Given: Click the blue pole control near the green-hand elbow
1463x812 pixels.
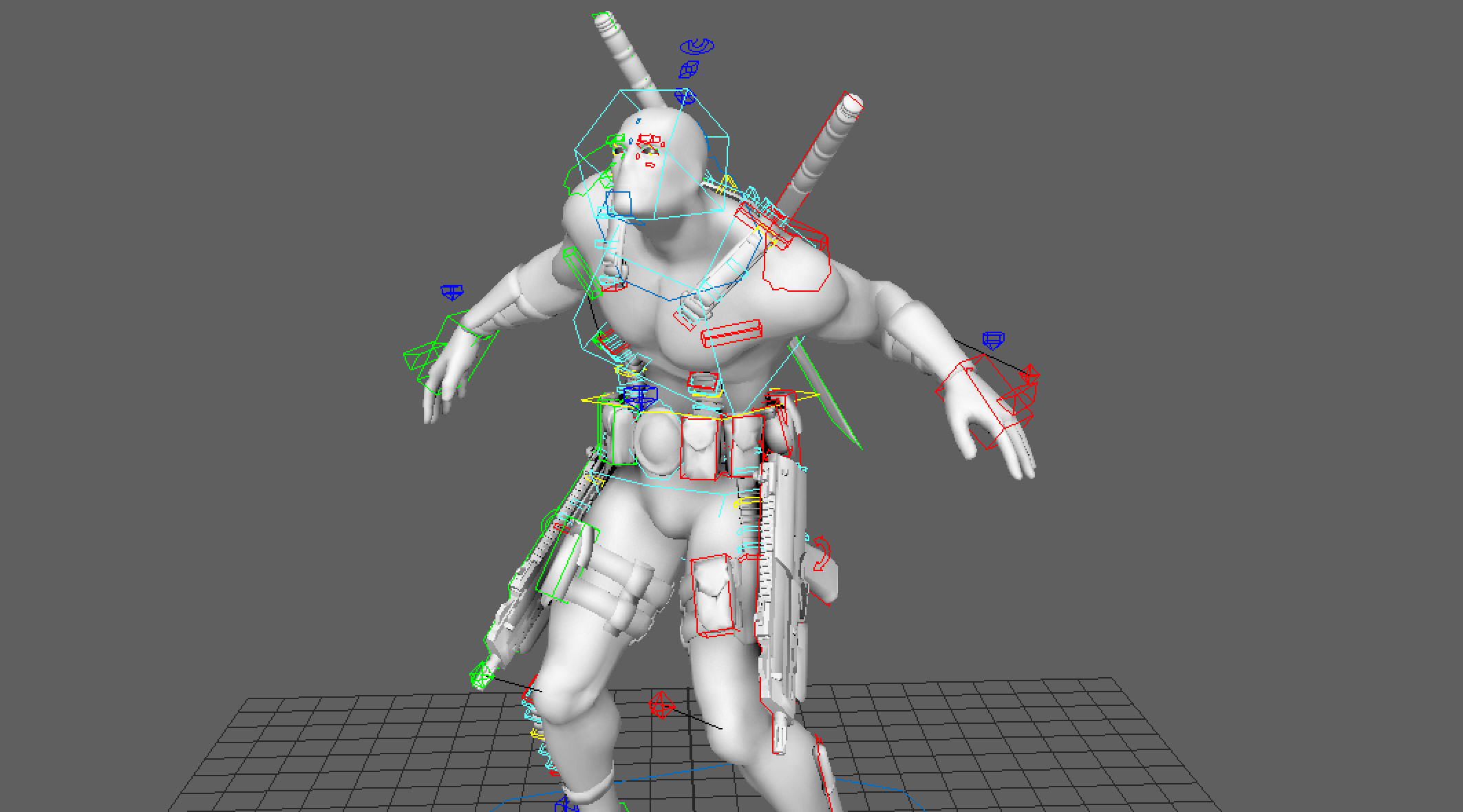Looking at the screenshot, I should [x=451, y=292].
